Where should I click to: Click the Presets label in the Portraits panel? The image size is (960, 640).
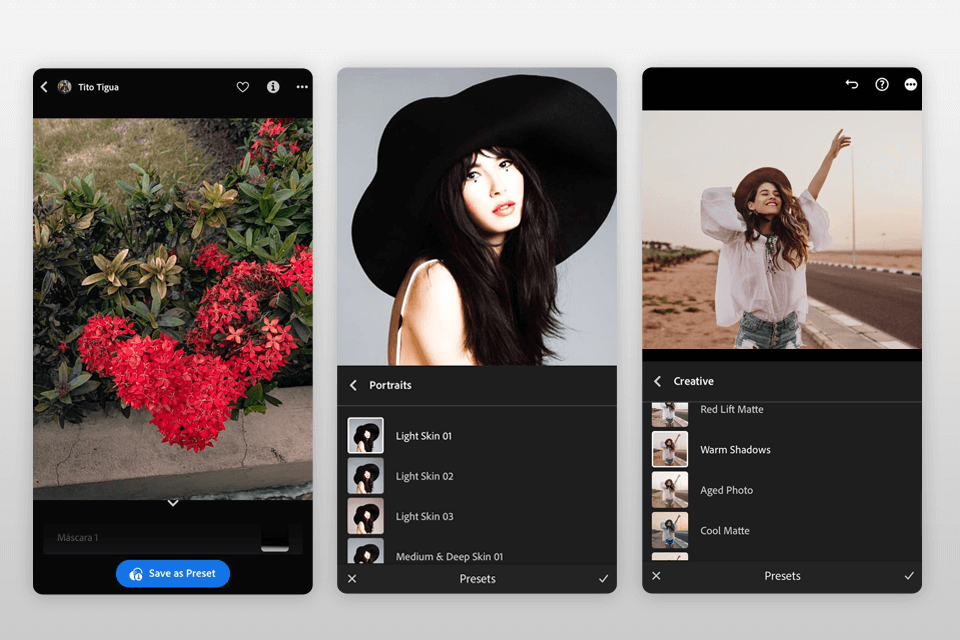pyautogui.click(x=478, y=579)
